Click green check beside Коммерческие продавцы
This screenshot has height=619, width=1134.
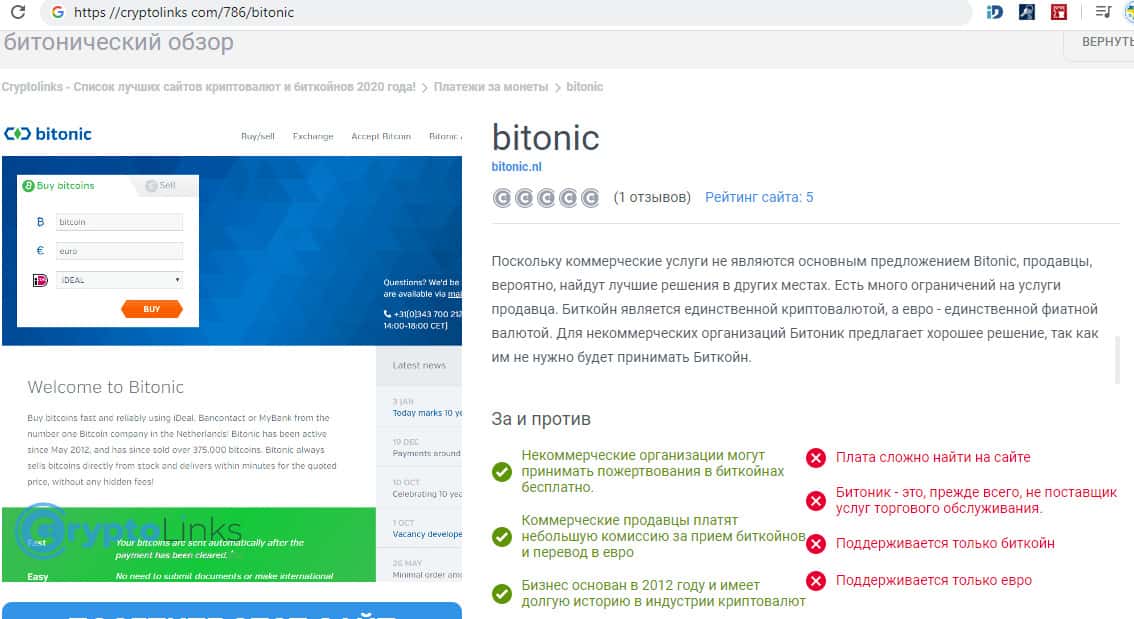tap(502, 537)
